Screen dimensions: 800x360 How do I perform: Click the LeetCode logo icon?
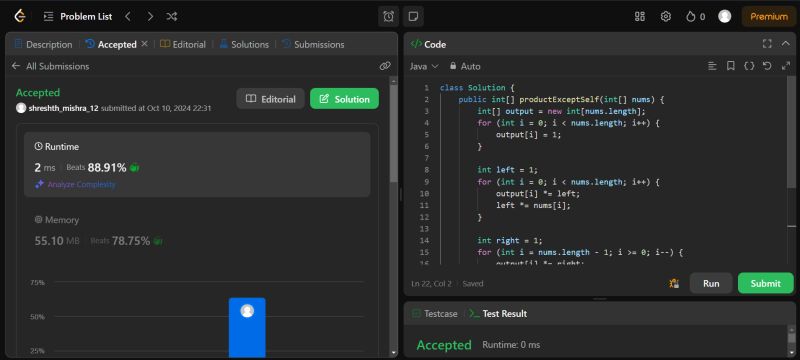[x=20, y=16]
